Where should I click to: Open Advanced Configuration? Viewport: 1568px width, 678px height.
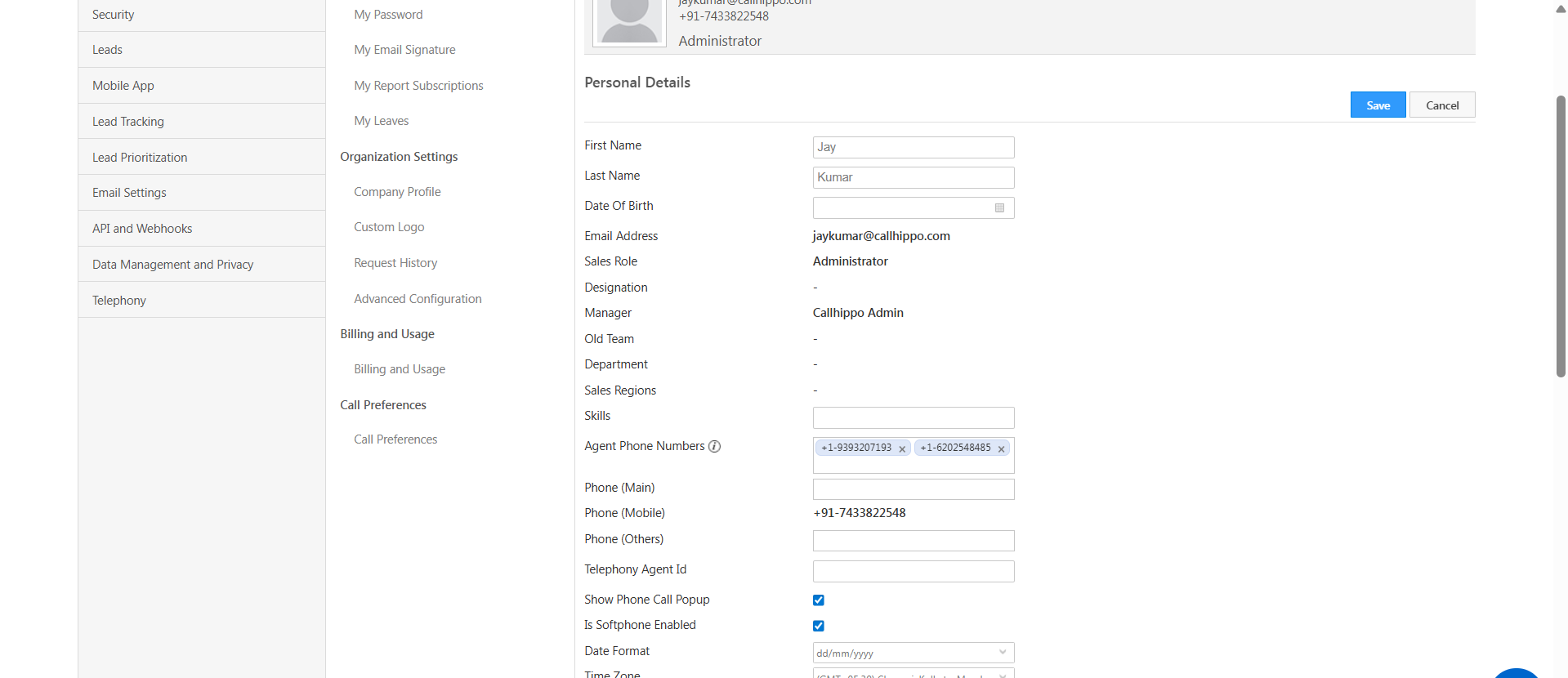418,299
